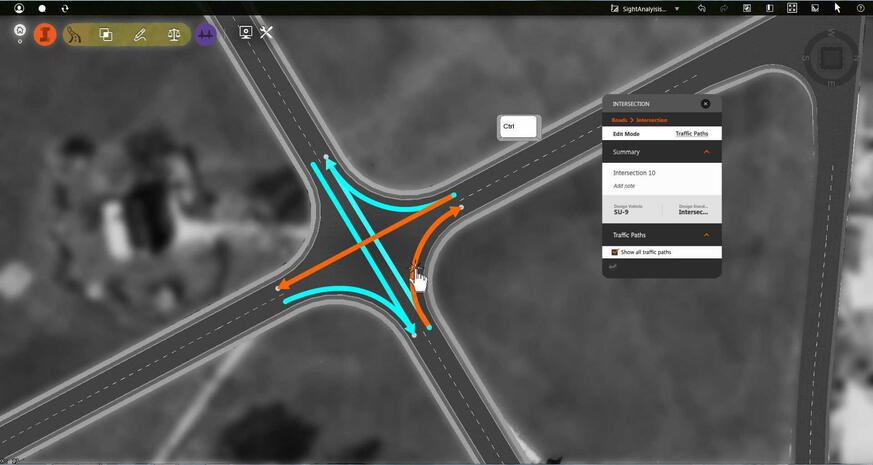
Task: Switch to Traffic Paths tab
Action: tap(691, 133)
